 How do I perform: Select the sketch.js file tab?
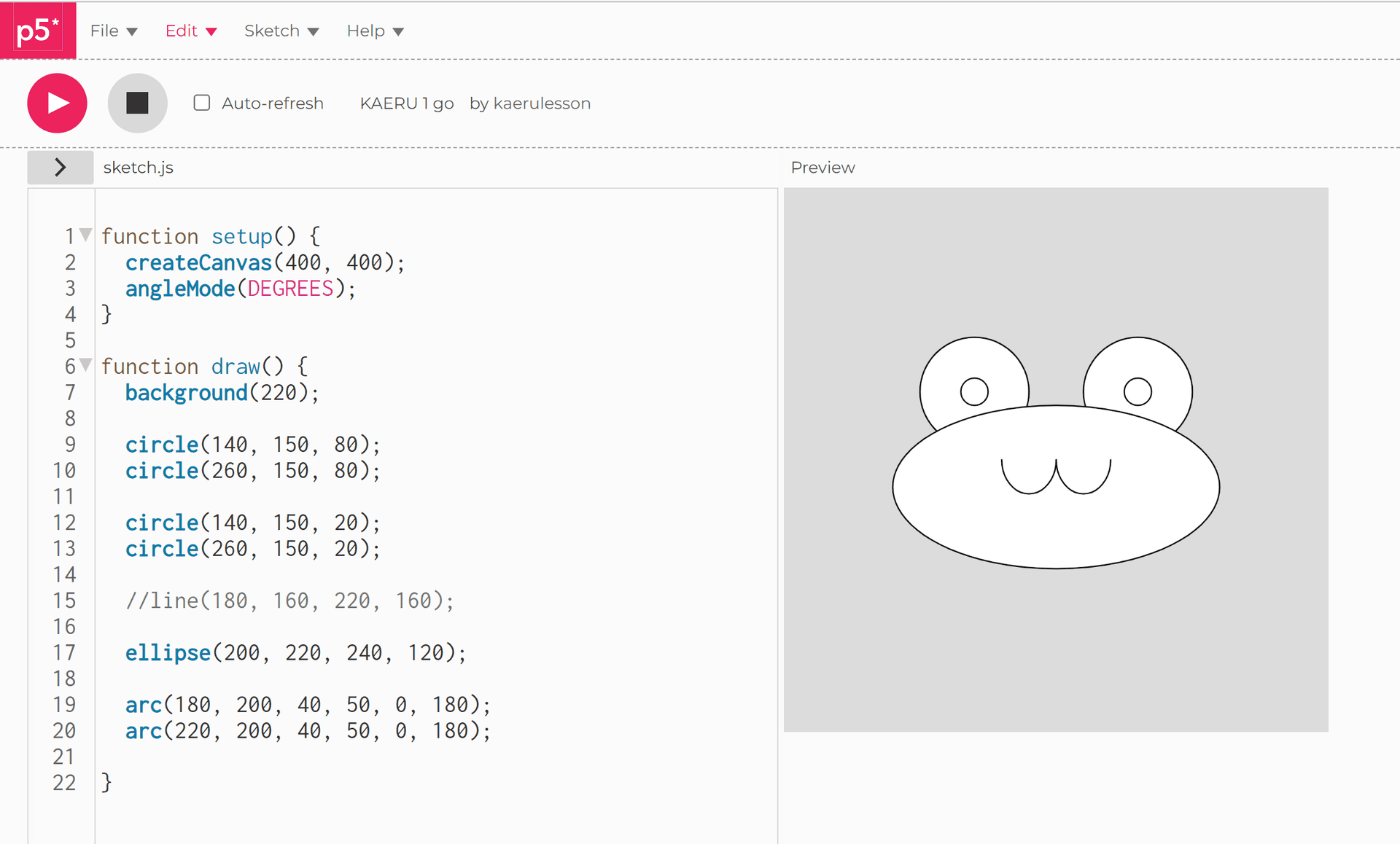point(138,168)
